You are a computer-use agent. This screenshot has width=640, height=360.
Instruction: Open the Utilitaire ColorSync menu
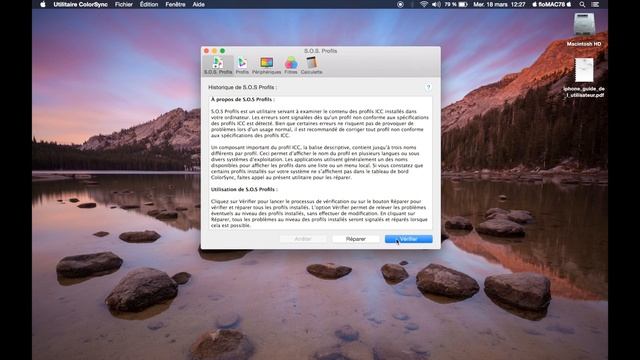tap(80, 4)
